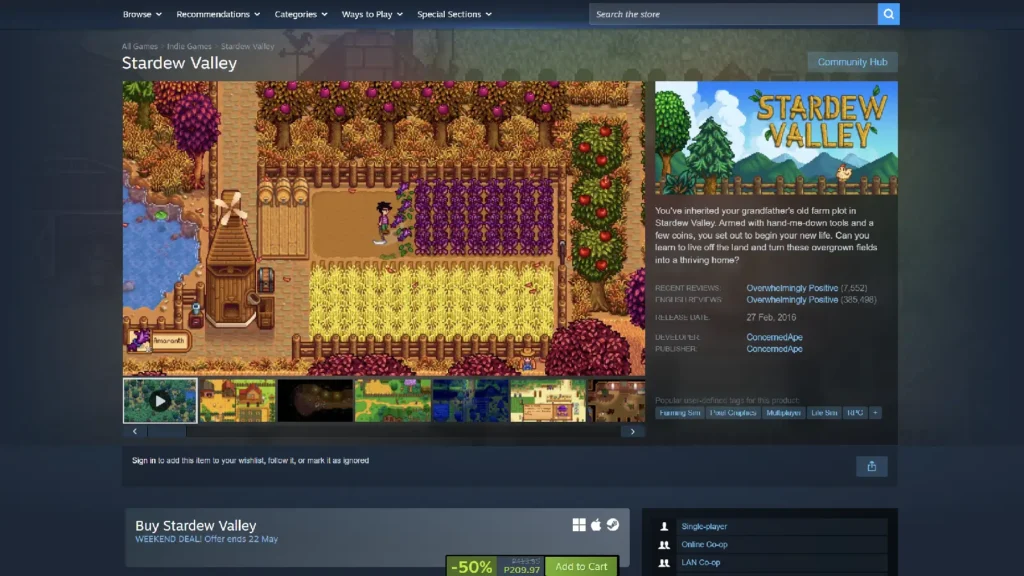The width and height of the screenshot is (1024, 576).
Task: Click the Windows platform icon
Action: tap(579, 524)
